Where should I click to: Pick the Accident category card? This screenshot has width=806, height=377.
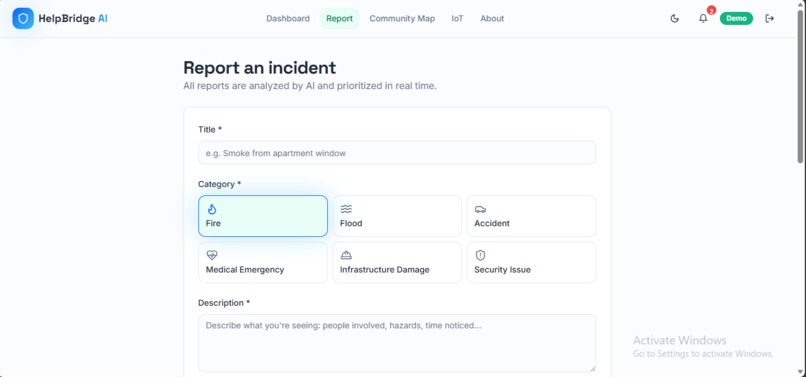tap(531, 216)
